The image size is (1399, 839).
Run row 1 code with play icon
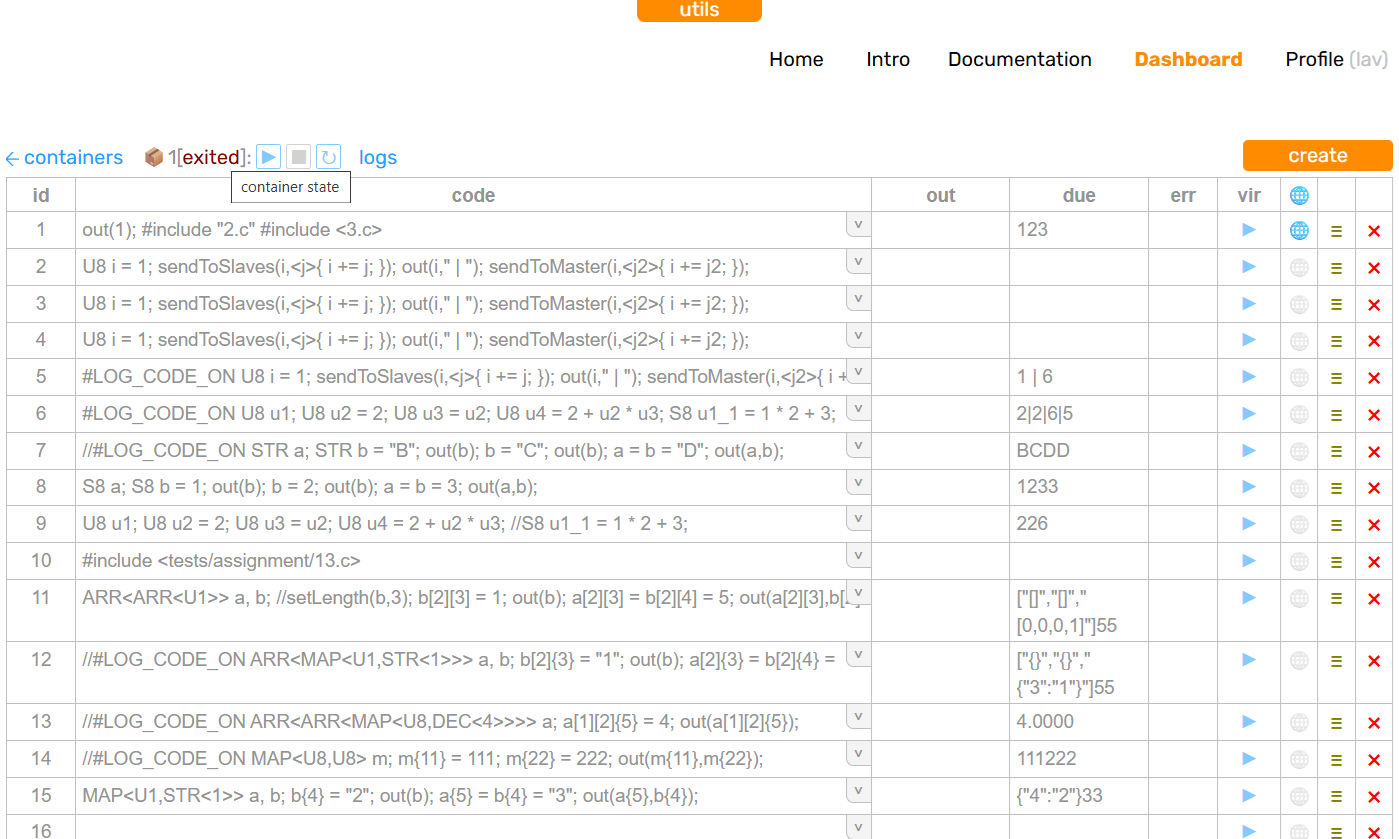tap(1248, 230)
